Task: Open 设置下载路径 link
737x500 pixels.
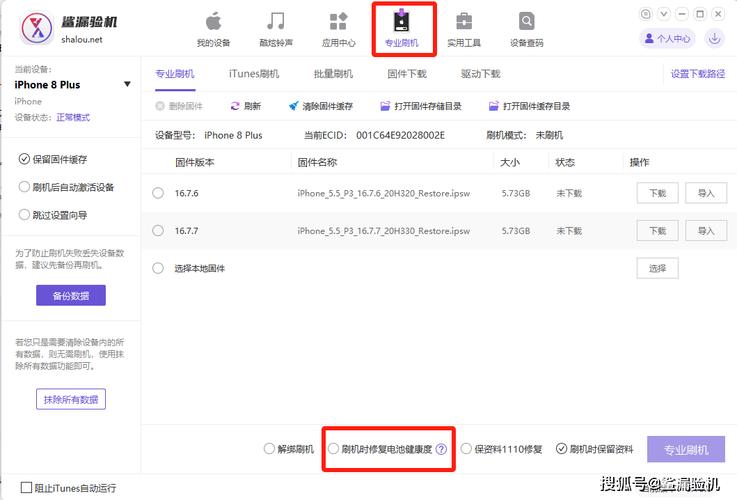Action: coord(697,74)
